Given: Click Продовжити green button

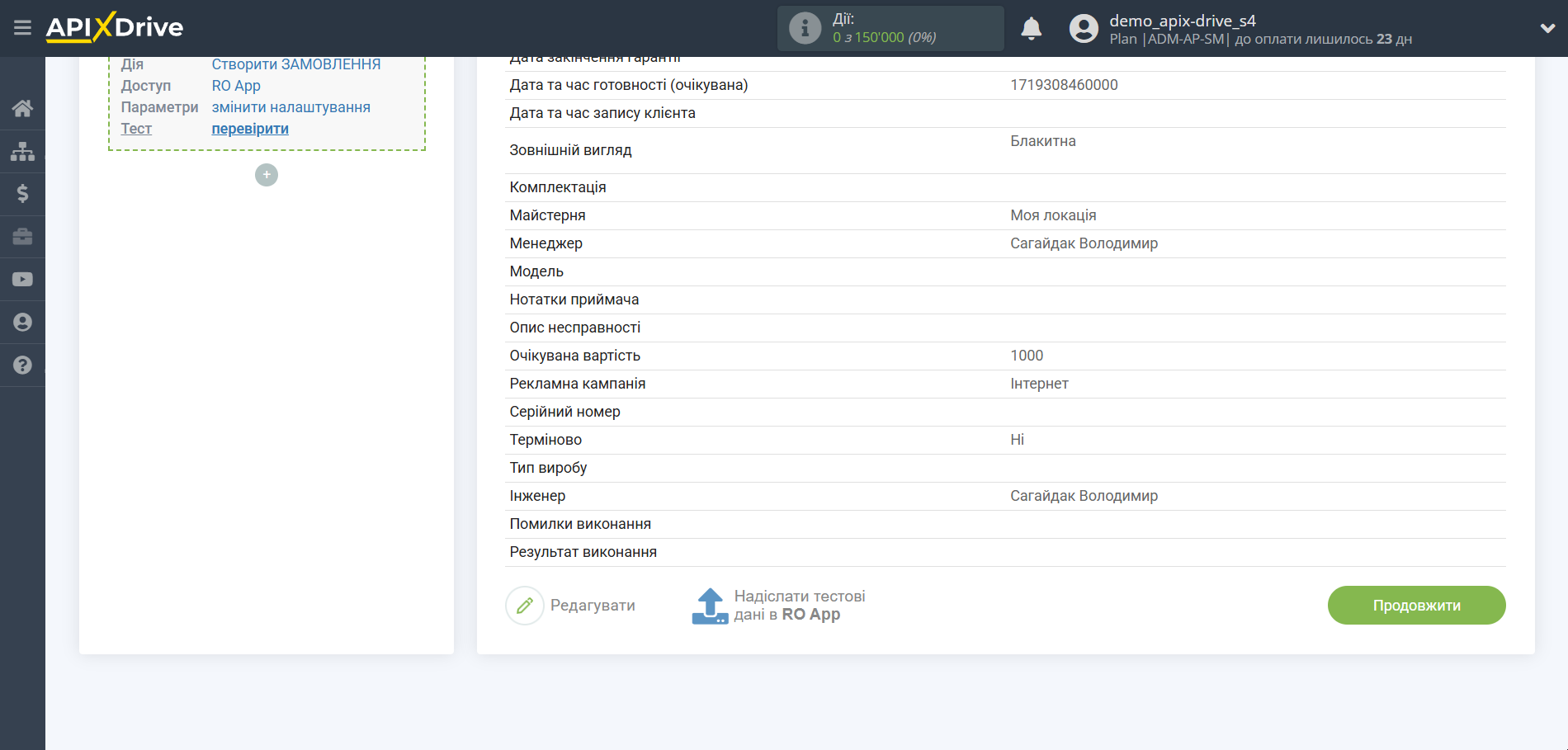Looking at the screenshot, I should tap(1416, 606).
